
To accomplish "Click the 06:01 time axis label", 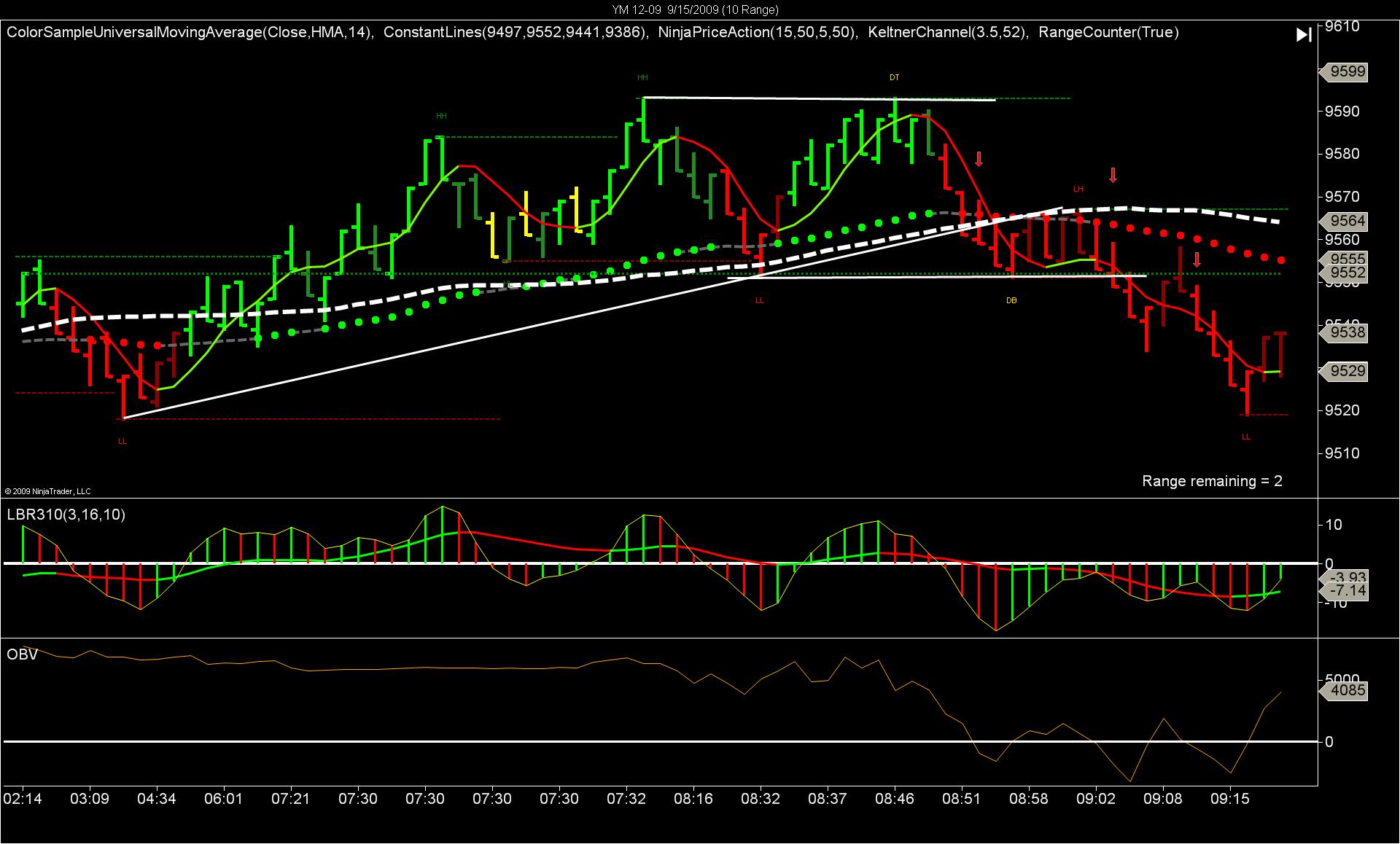I will pos(224,799).
